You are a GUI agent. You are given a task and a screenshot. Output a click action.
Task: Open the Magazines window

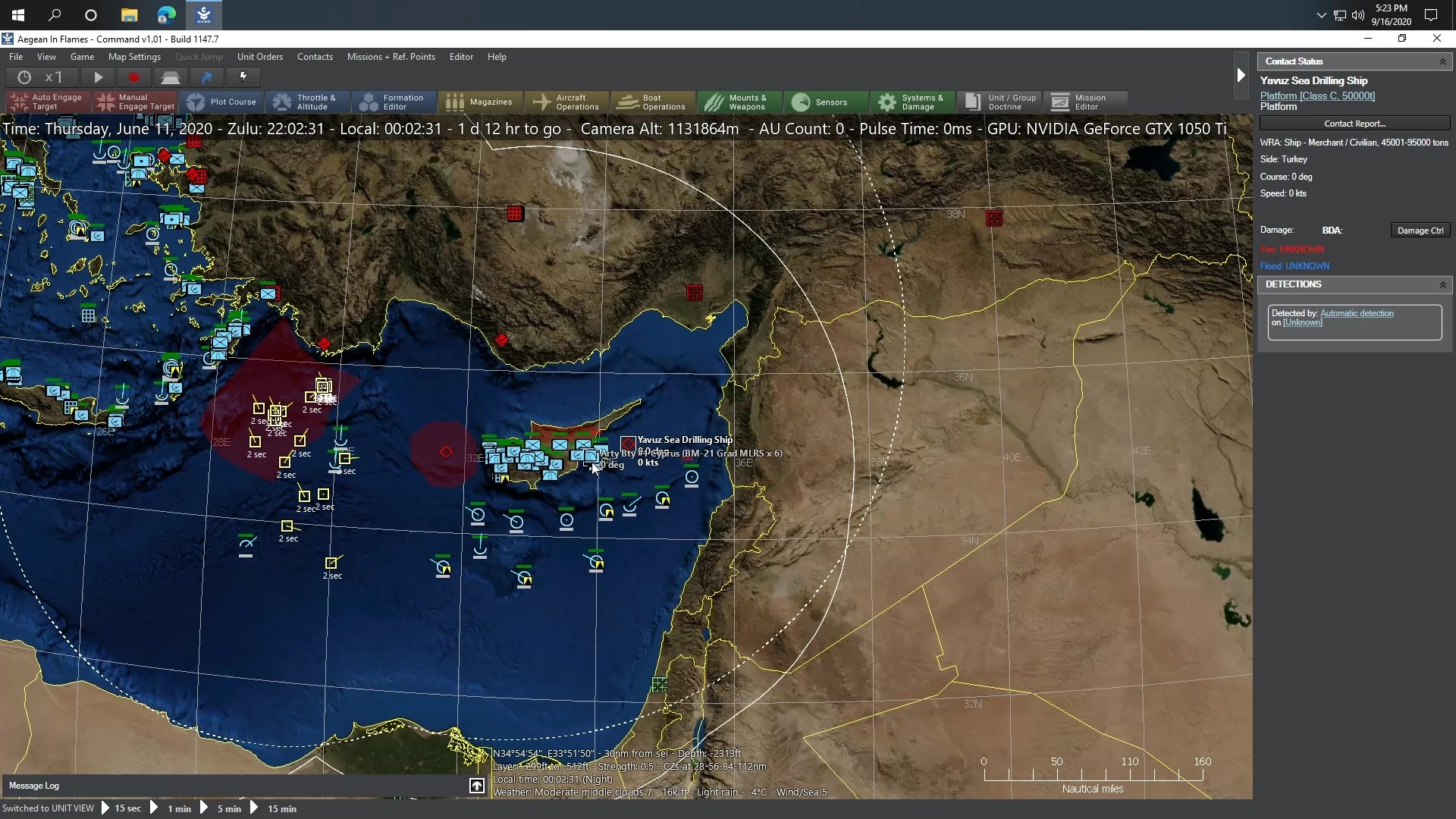(481, 102)
